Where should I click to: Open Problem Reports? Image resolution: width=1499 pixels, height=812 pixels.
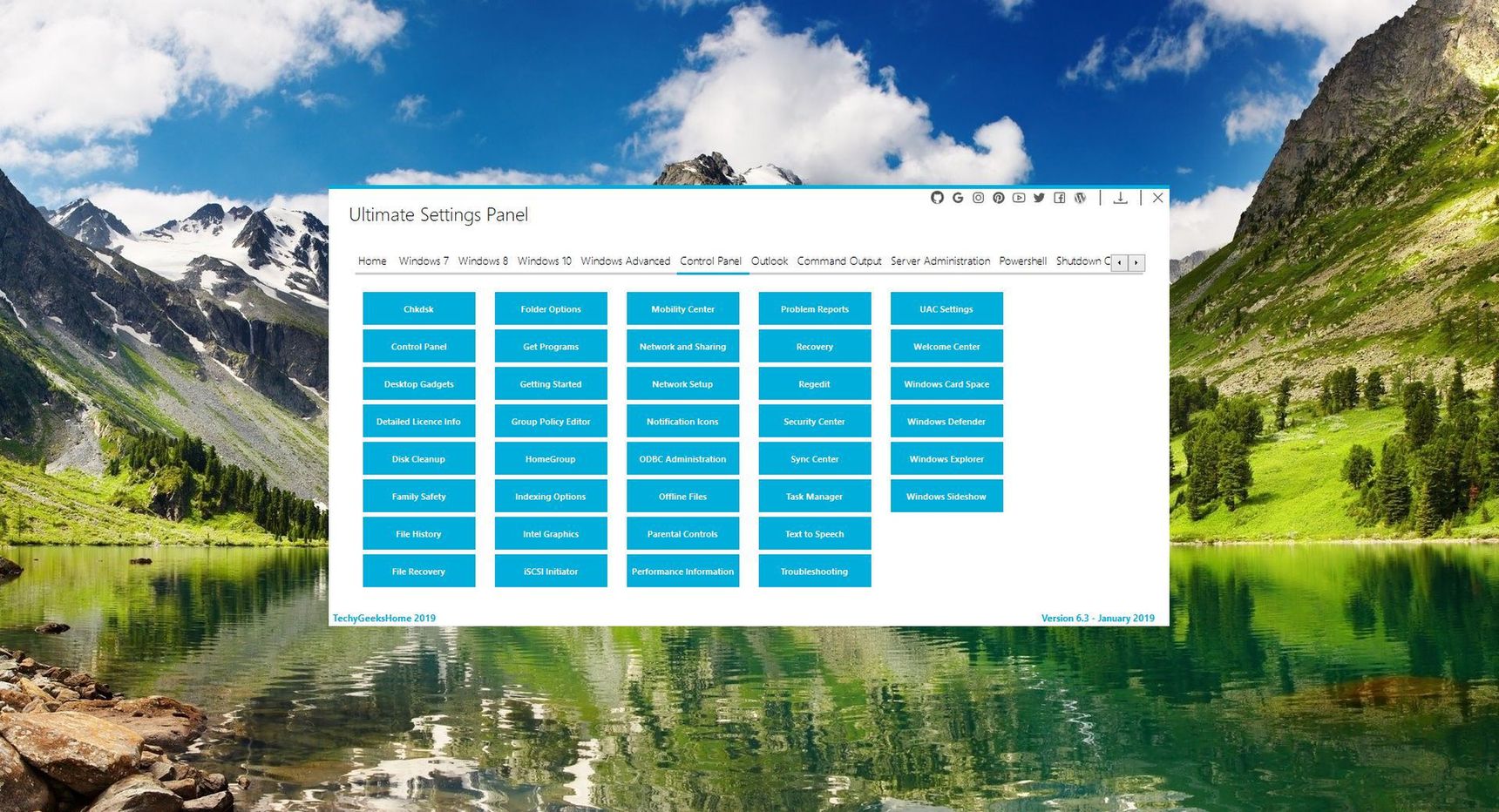[x=815, y=308]
